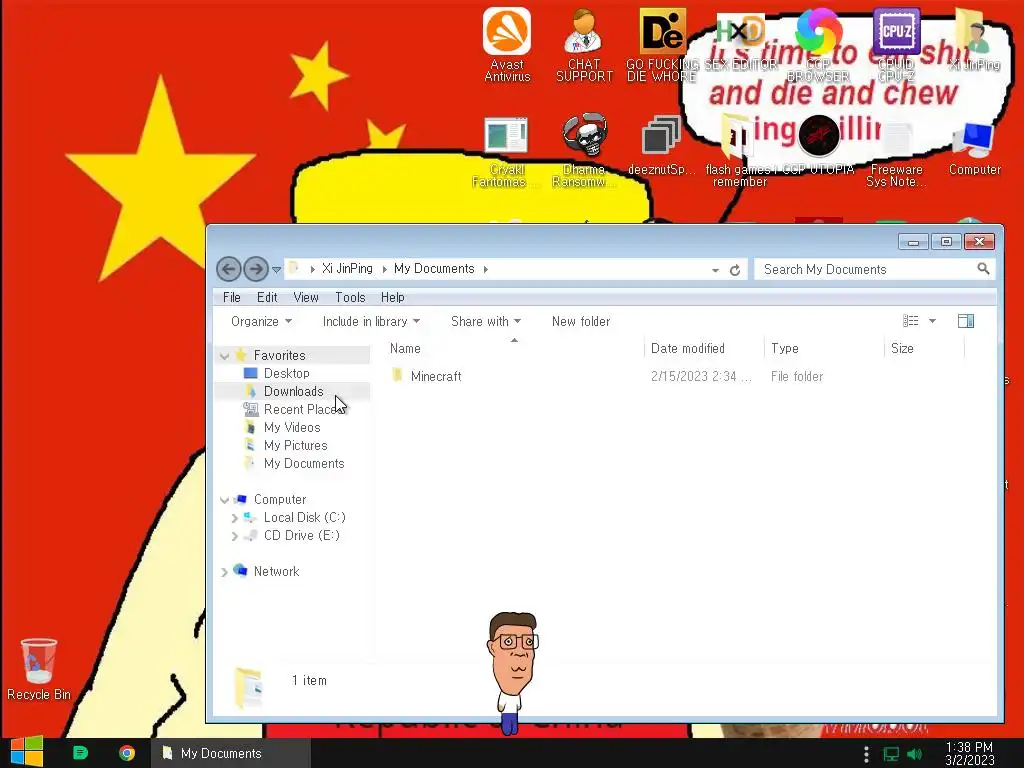This screenshot has height=768, width=1024.
Task: Open the view options dropdown arrow
Action: click(x=933, y=321)
